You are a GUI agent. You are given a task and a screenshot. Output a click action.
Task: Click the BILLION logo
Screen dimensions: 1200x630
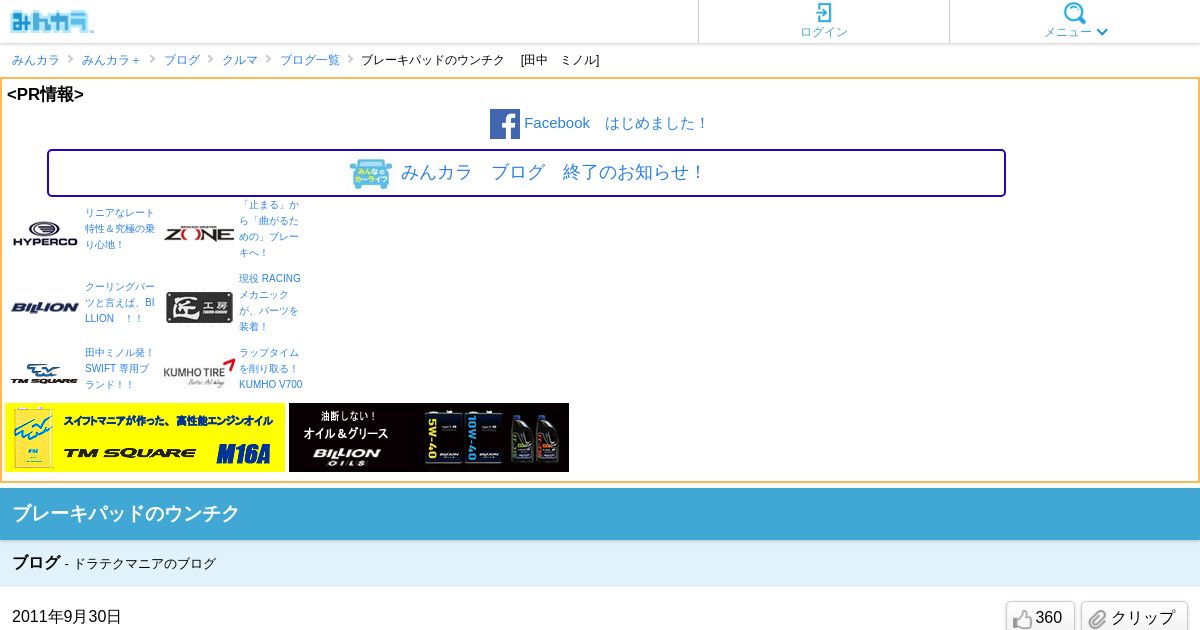coord(45,307)
